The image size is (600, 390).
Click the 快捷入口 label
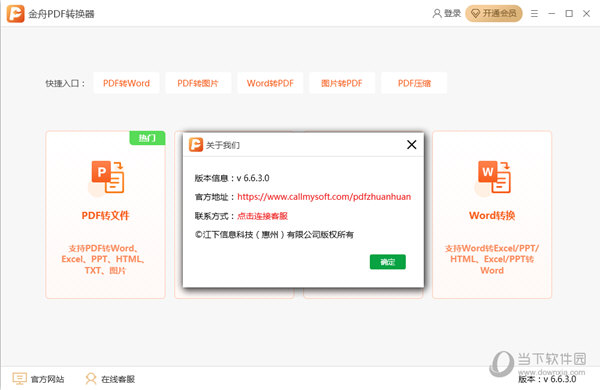(x=65, y=83)
